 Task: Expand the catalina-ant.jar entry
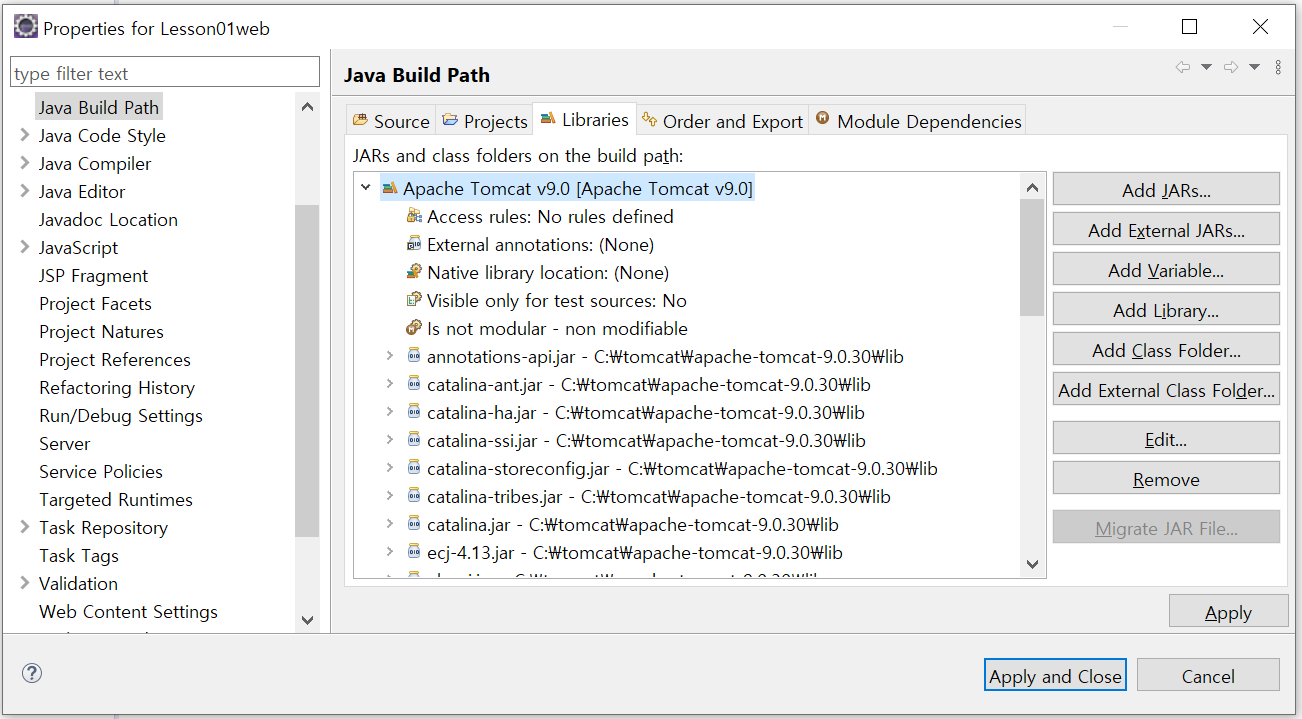(x=390, y=384)
